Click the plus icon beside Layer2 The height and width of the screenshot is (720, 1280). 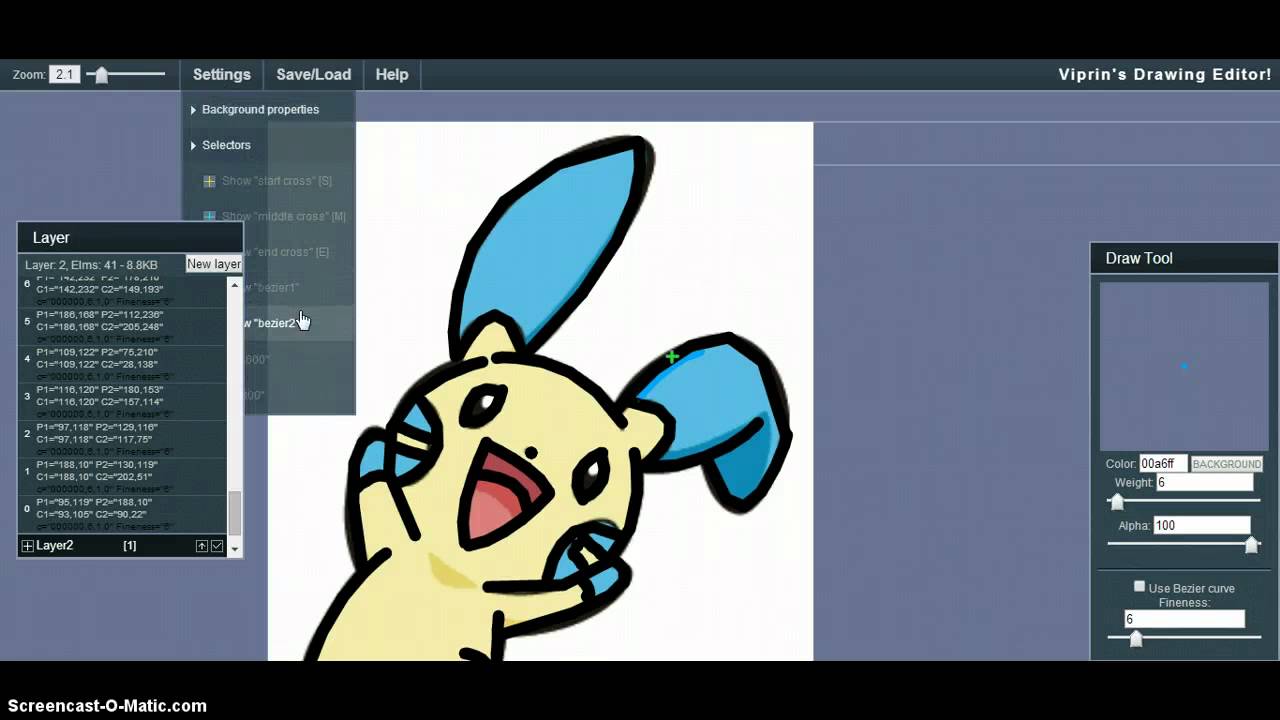pyautogui.click(x=28, y=546)
